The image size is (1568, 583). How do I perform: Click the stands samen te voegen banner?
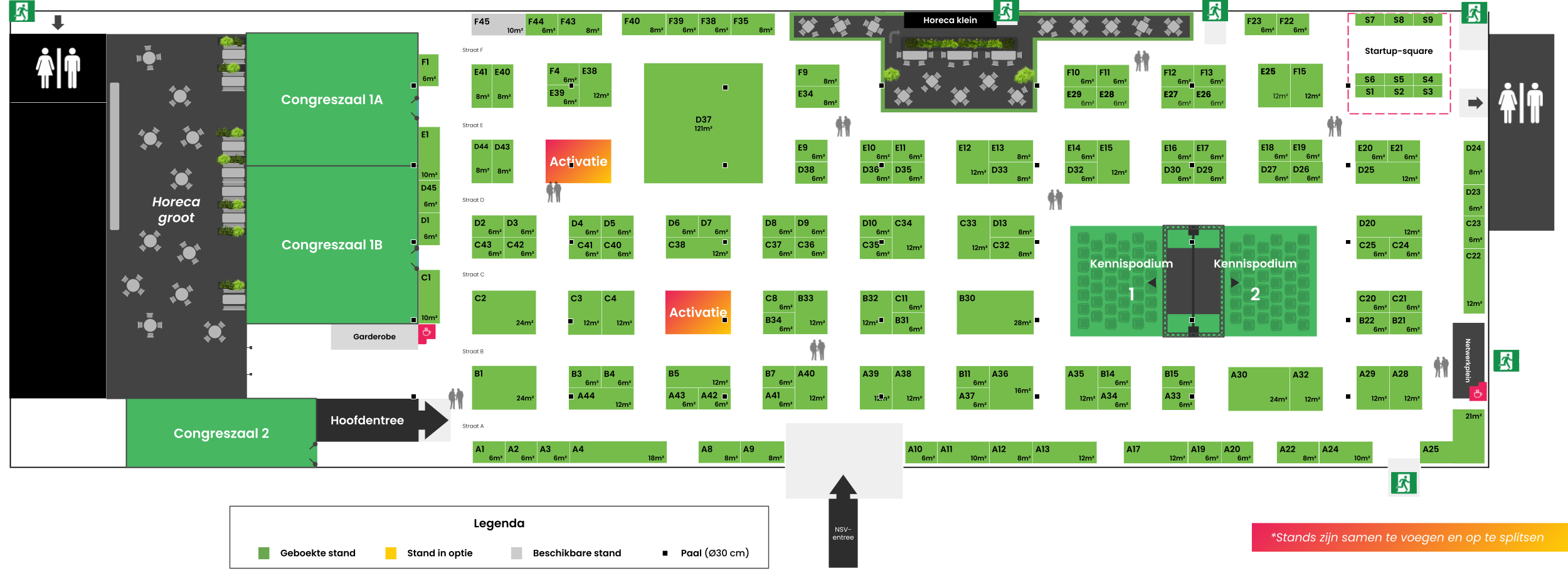1409,537
